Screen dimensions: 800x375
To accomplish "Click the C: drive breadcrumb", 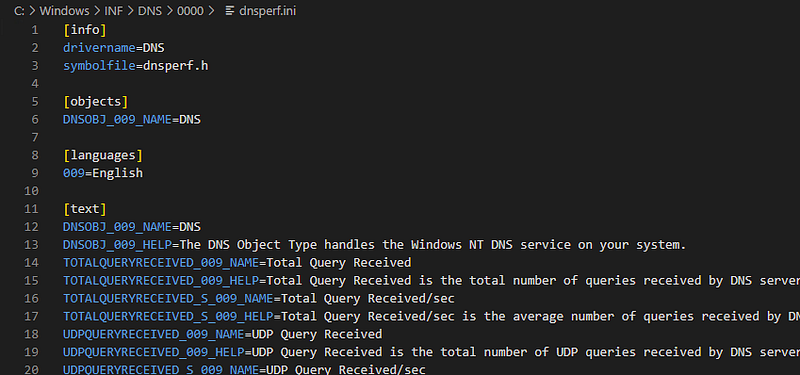I will (19, 11).
